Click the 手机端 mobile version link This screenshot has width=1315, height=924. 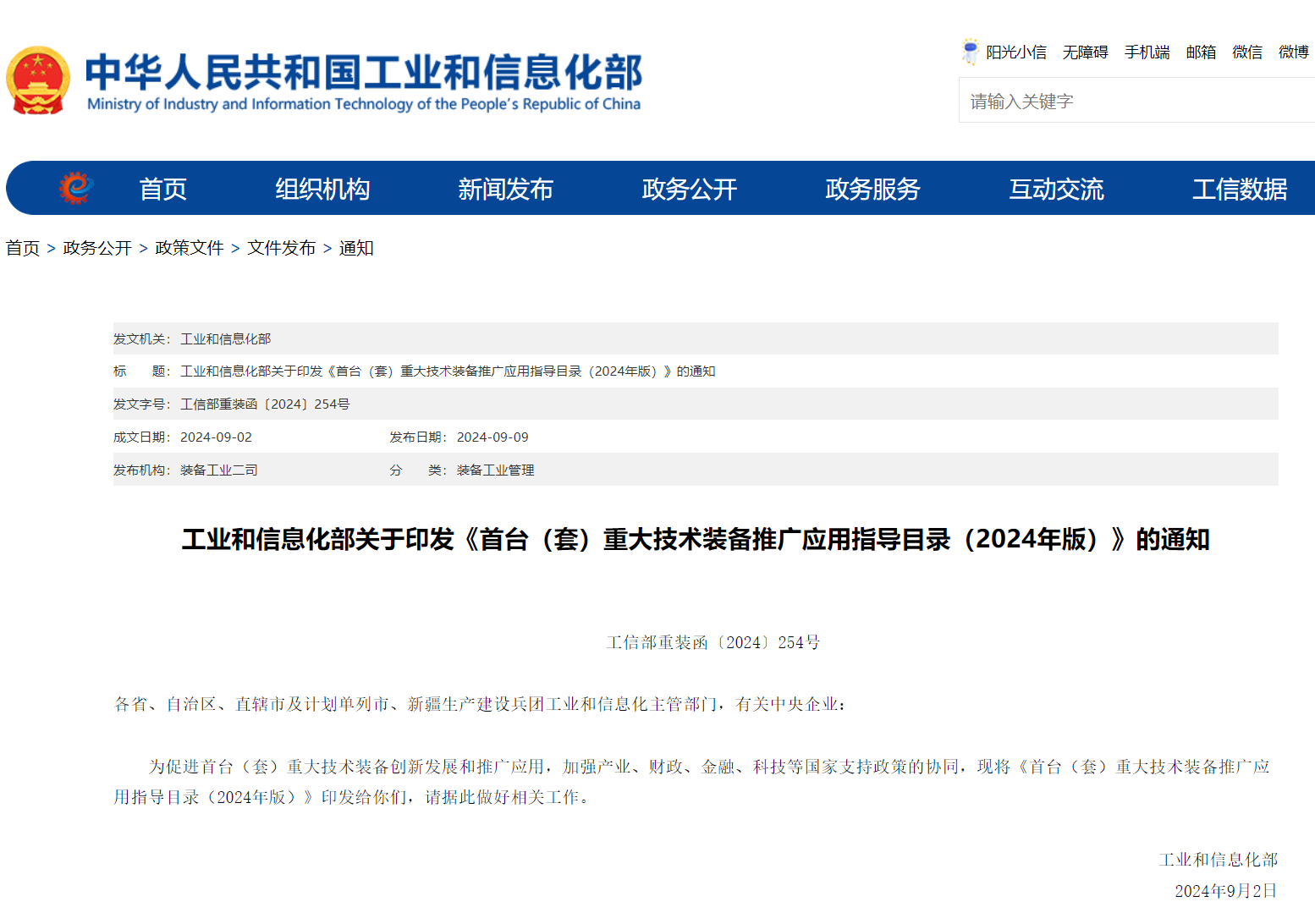(x=1147, y=52)
